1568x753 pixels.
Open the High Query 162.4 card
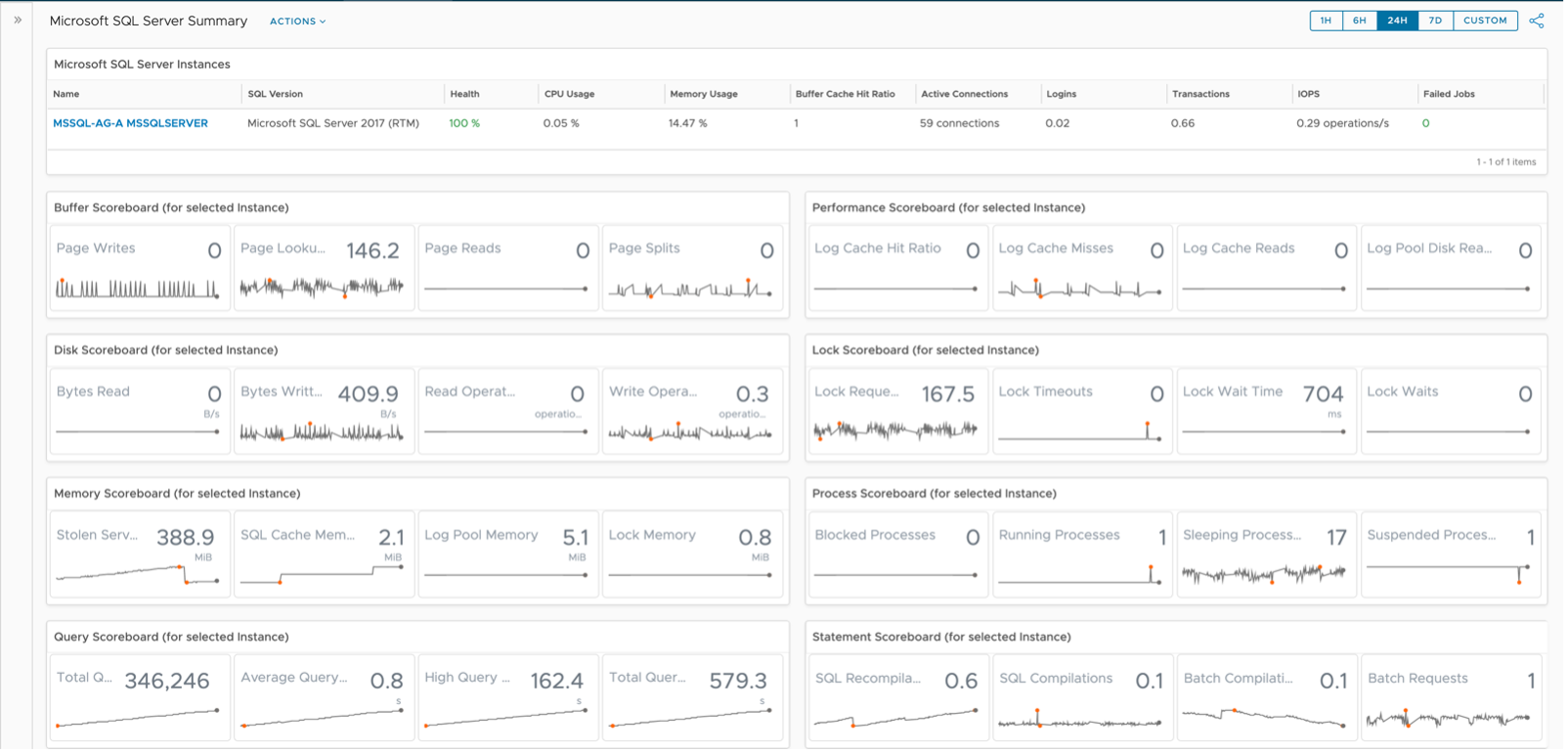coord(508,698)
